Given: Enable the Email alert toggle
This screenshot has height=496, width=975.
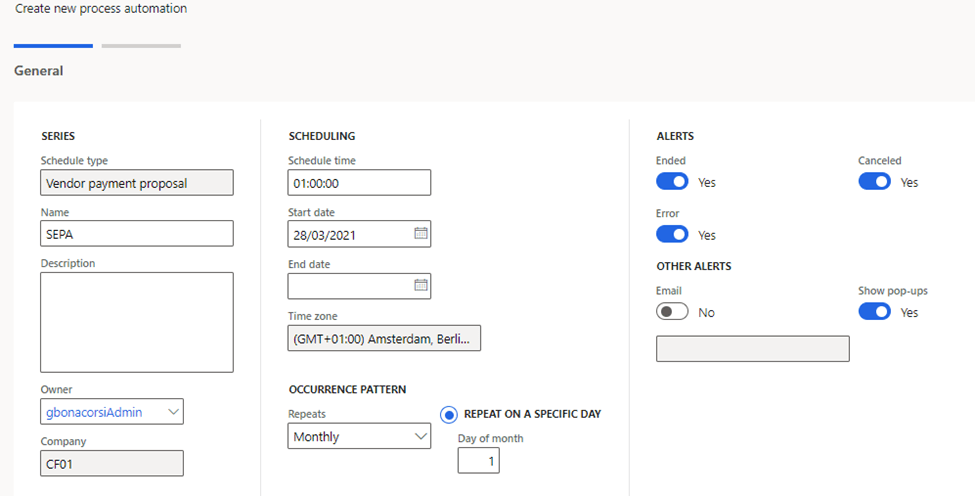Looking at the screenshot, I should tap(672, 312).
